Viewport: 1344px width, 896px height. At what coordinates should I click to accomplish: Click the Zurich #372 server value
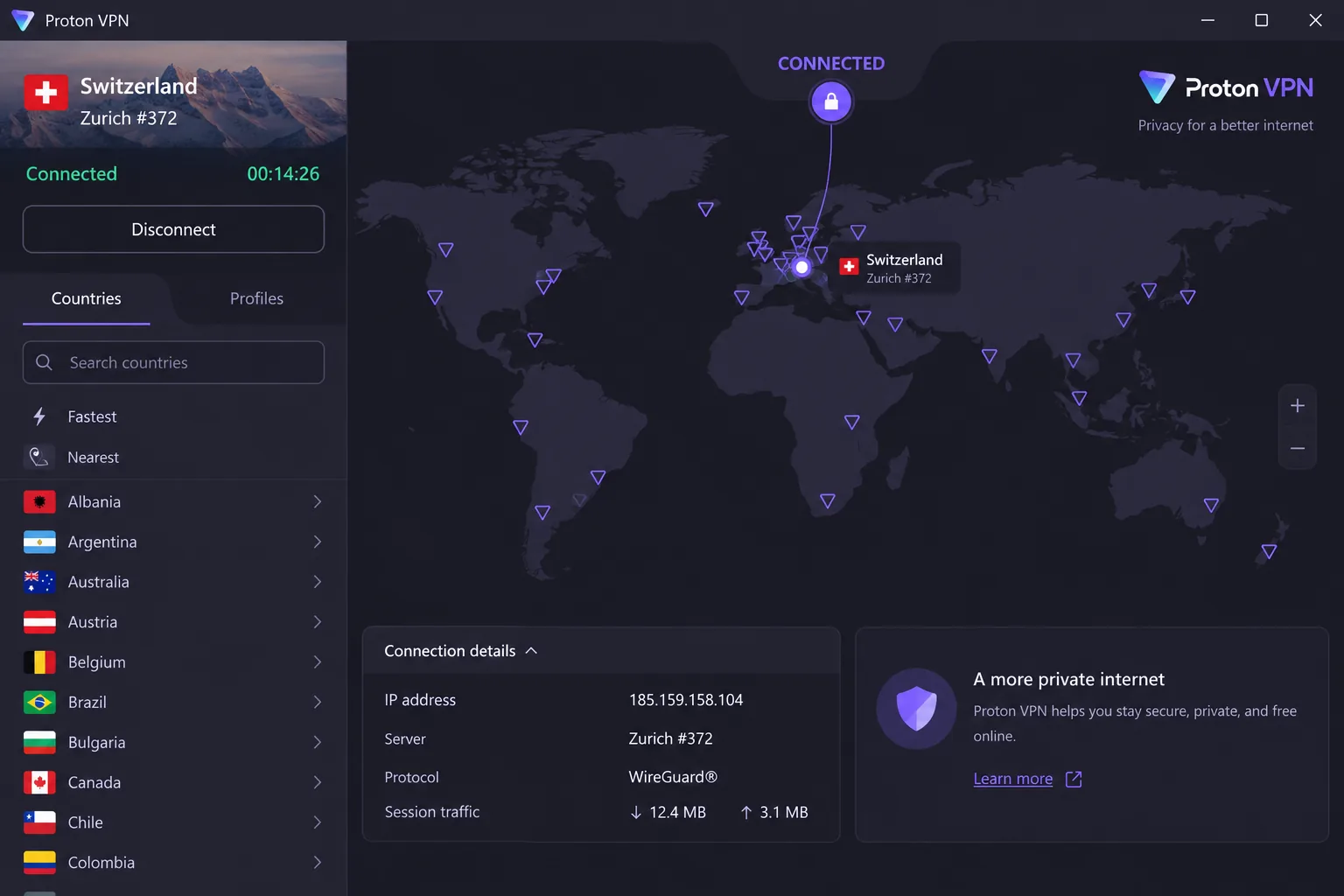[x=671, y=738]
